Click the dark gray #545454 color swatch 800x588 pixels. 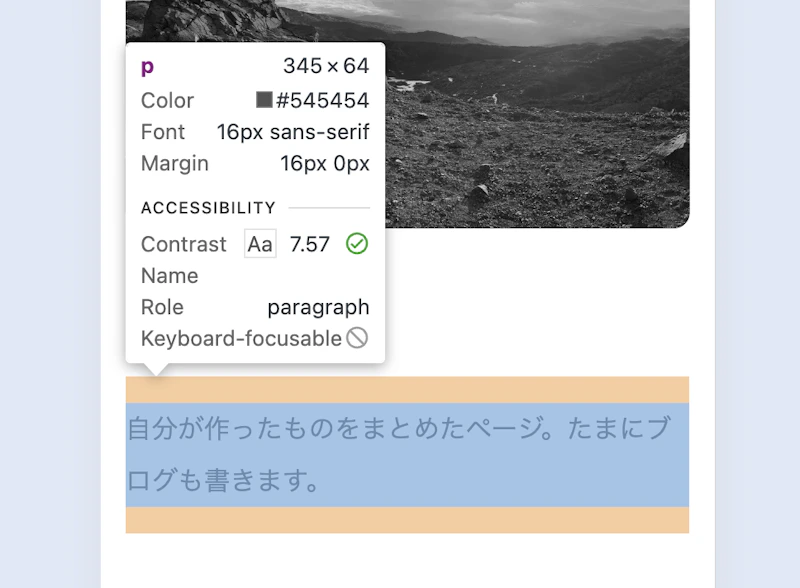click(264, 100)
